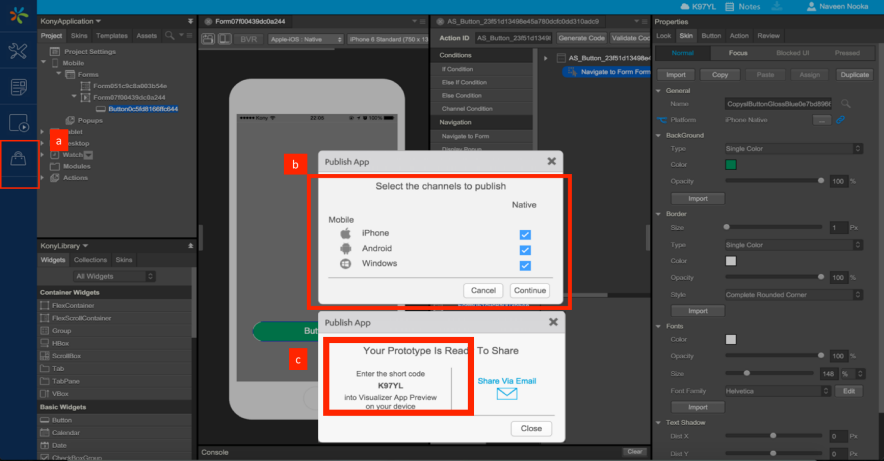Click the Share Via Email envelope icon

click(507, 393)
